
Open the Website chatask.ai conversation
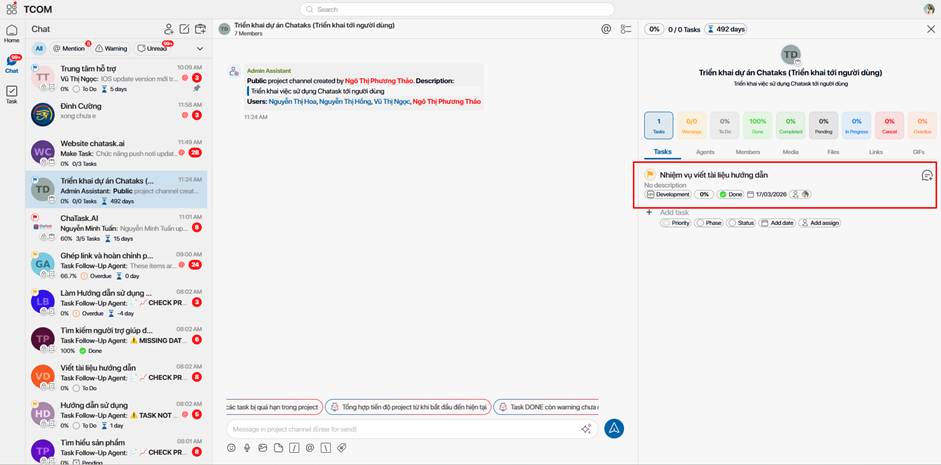(x=116, y=152)
